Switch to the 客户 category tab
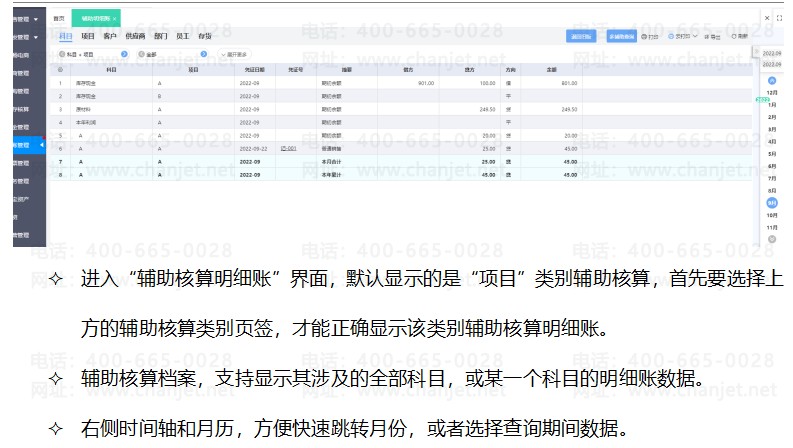This screenshot has height=448, width=793. [110, 36]
